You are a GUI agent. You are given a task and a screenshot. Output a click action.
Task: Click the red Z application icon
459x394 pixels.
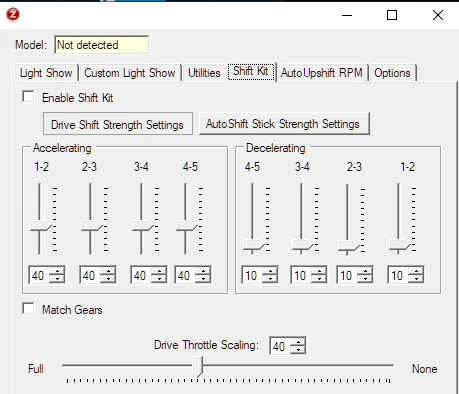pos(13,15)
